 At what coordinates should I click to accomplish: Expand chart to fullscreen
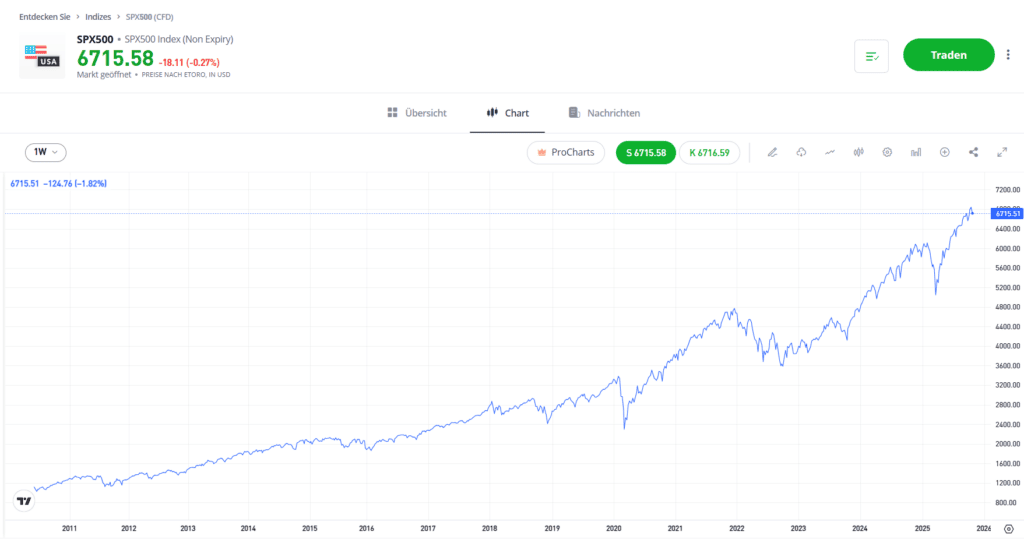point(1002,153)
